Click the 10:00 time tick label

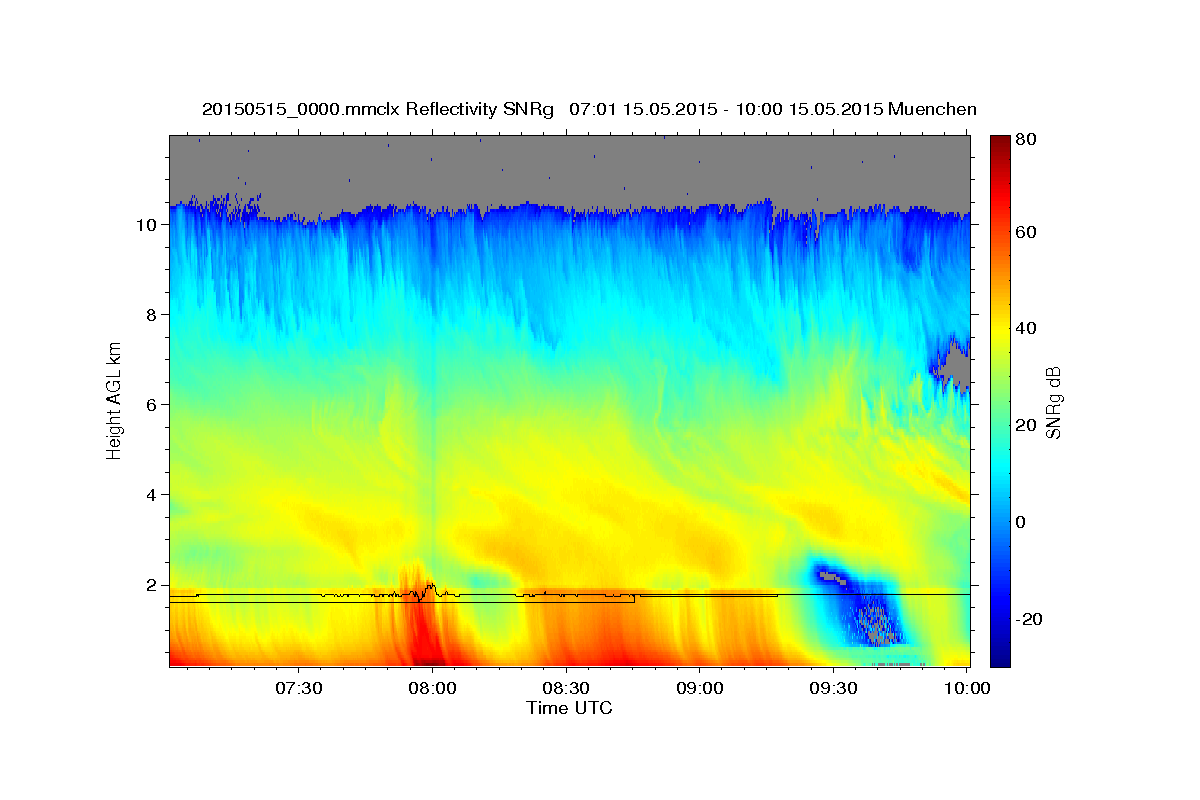(x=967, y=689)
